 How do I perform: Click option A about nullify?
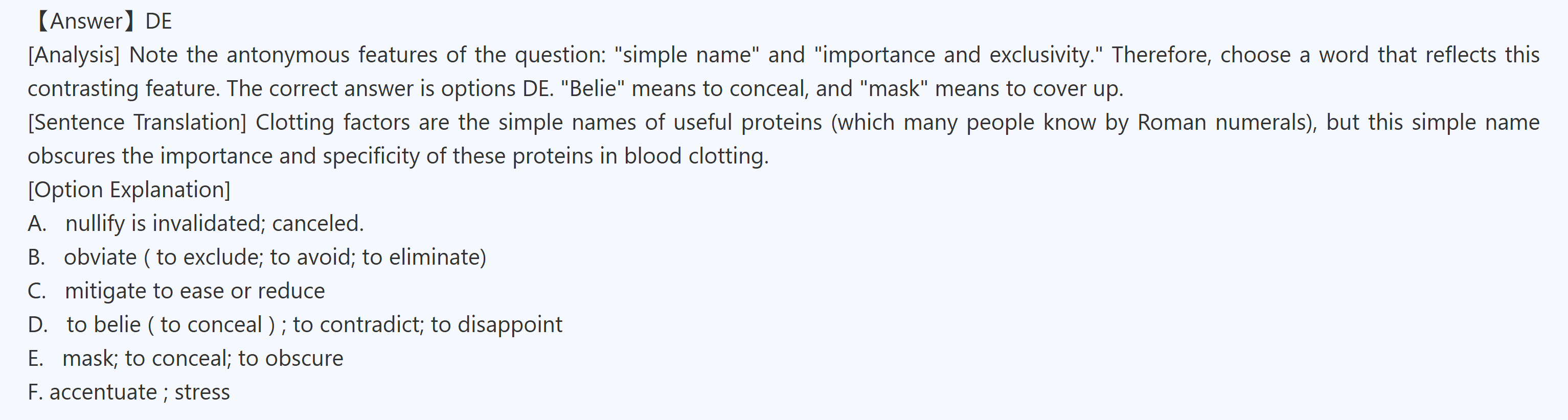195,224
